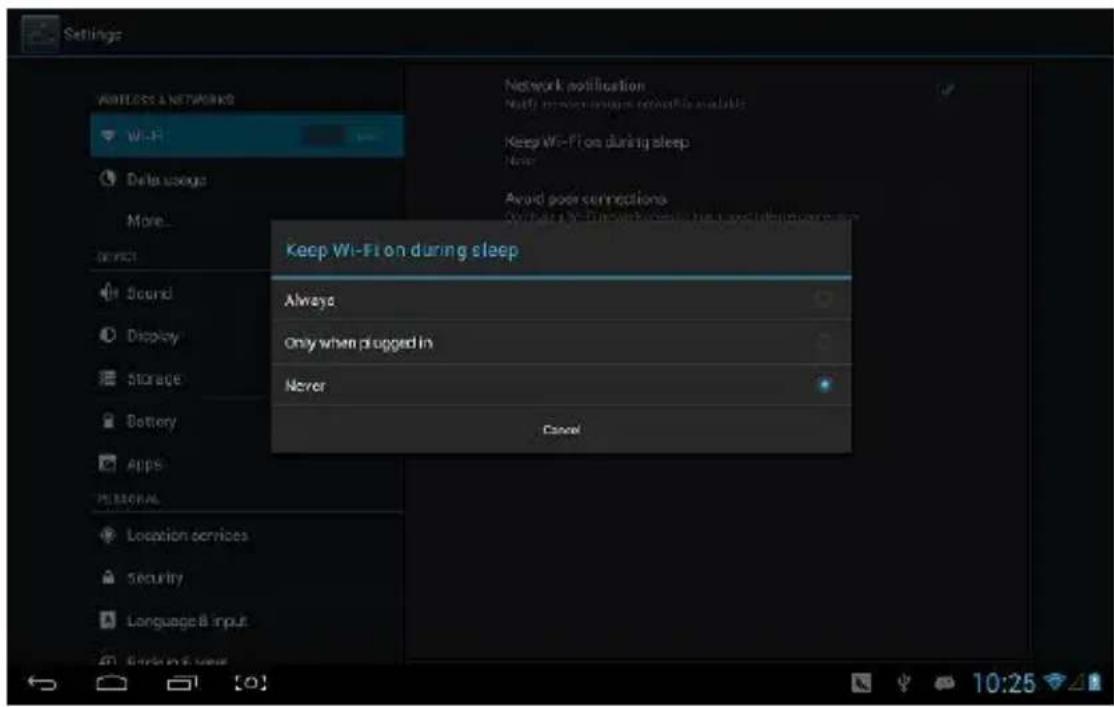Tap the battery status icon in system bar
This screenshot has width=1114, height=707.
click(x=1095, y=682)
